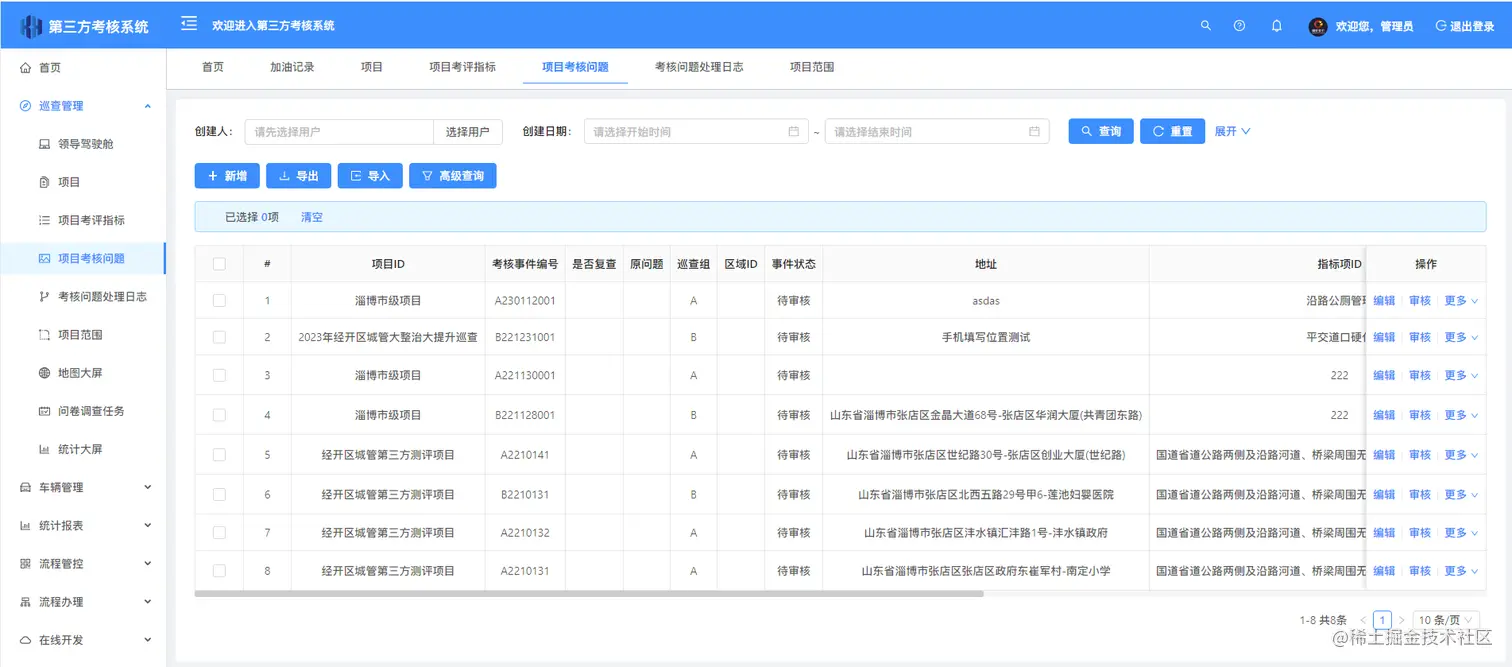Switch to the 首页 tab
This screenshot has width=1512, height=667.
pyautogui.click(x=213, y=67)
